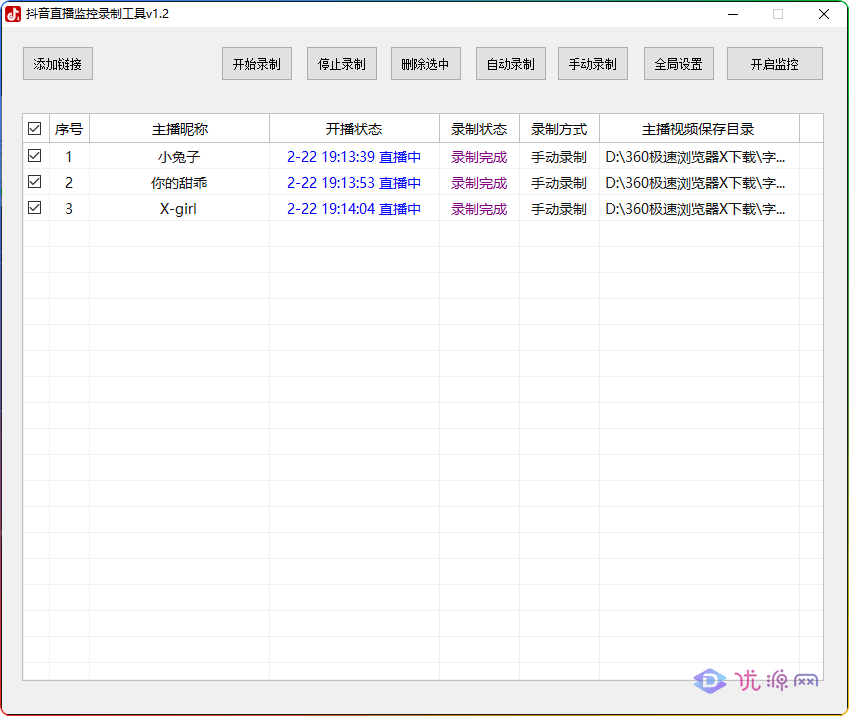The width and height of the screenshot is (849, 716).
Task: Click 录制完成 in the 你的甜乖 row
Action: click(x=479, y=183)
